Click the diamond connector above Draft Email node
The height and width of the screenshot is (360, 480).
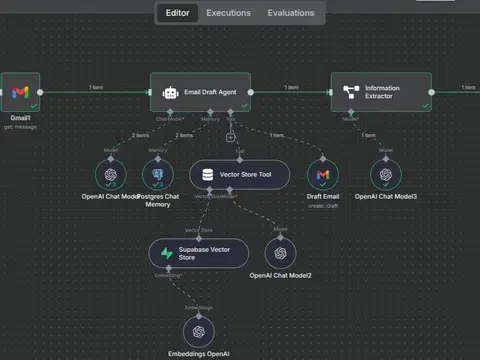pyautogui.click(x=323, y=159)
